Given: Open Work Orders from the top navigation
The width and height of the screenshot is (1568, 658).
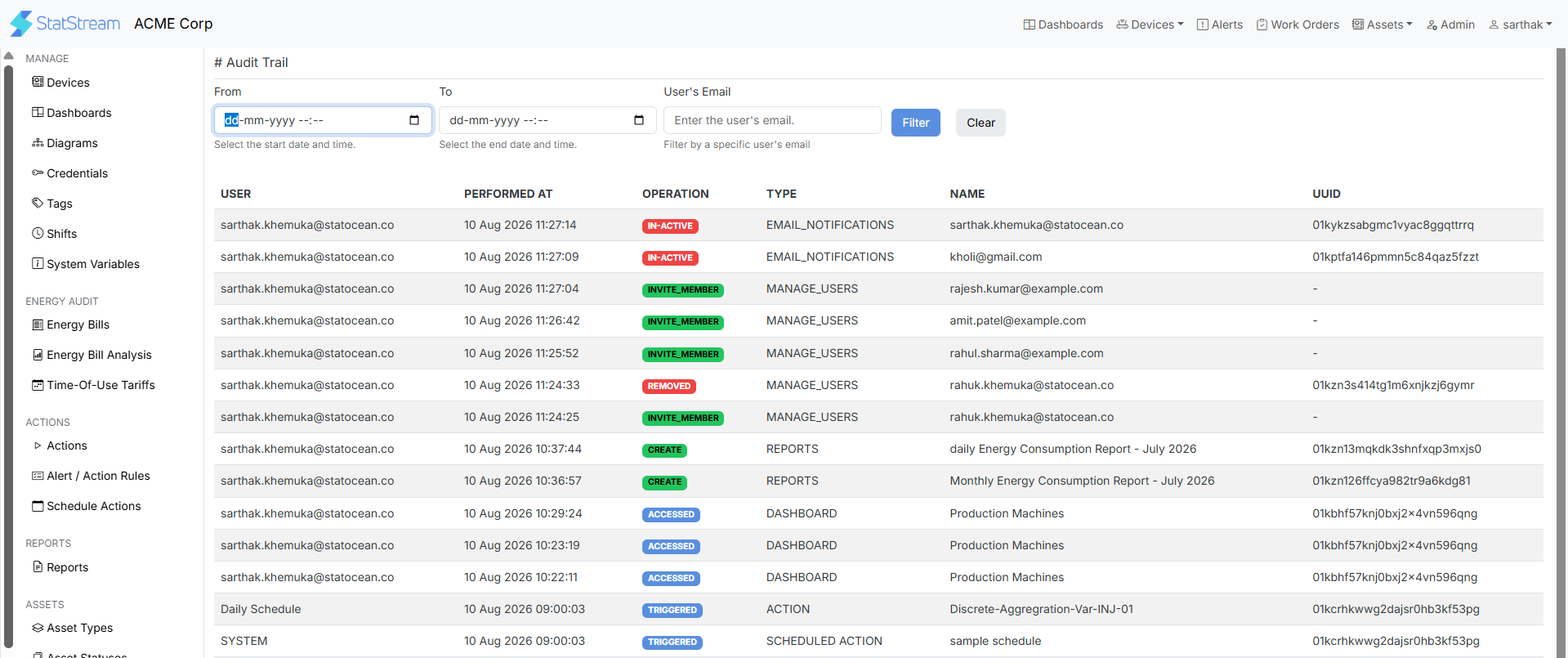Looking at the screenshot, I should point(1298,25).
